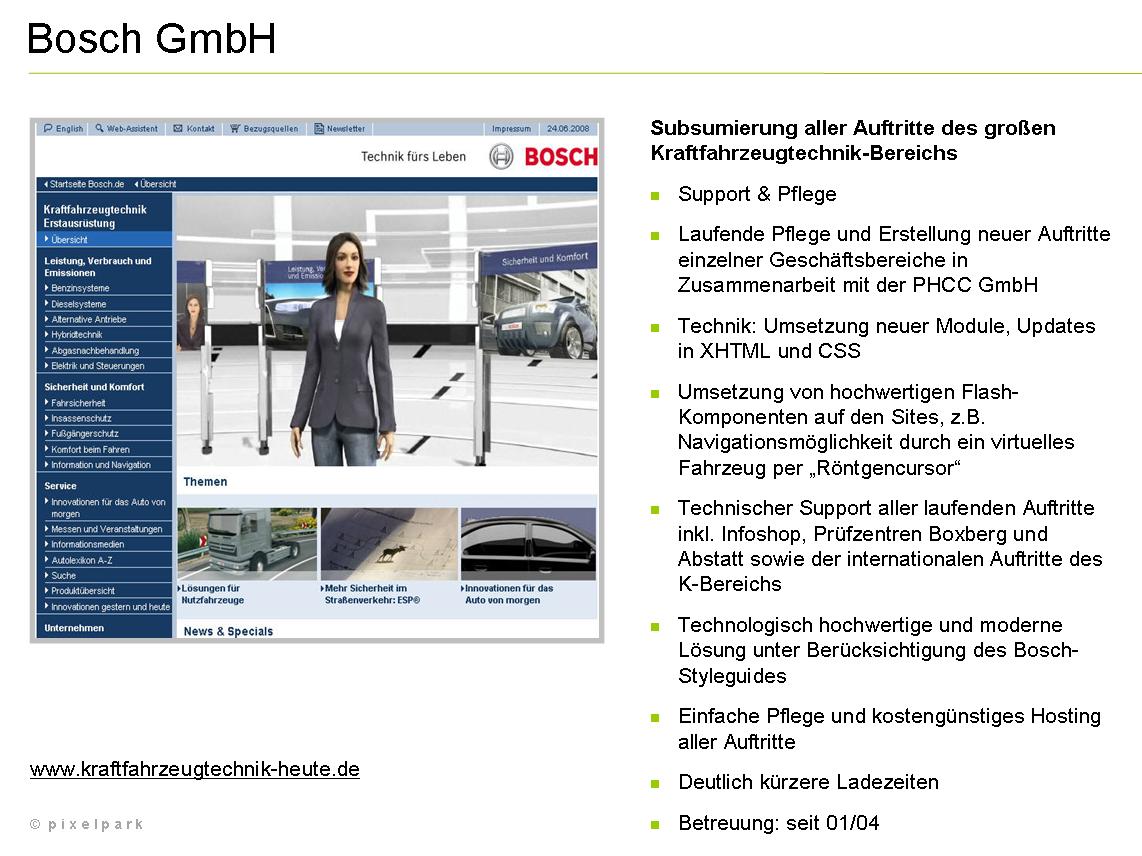Open Kraftfahrzeugtechnik Erstausrüstung heading

click(95, 216)
